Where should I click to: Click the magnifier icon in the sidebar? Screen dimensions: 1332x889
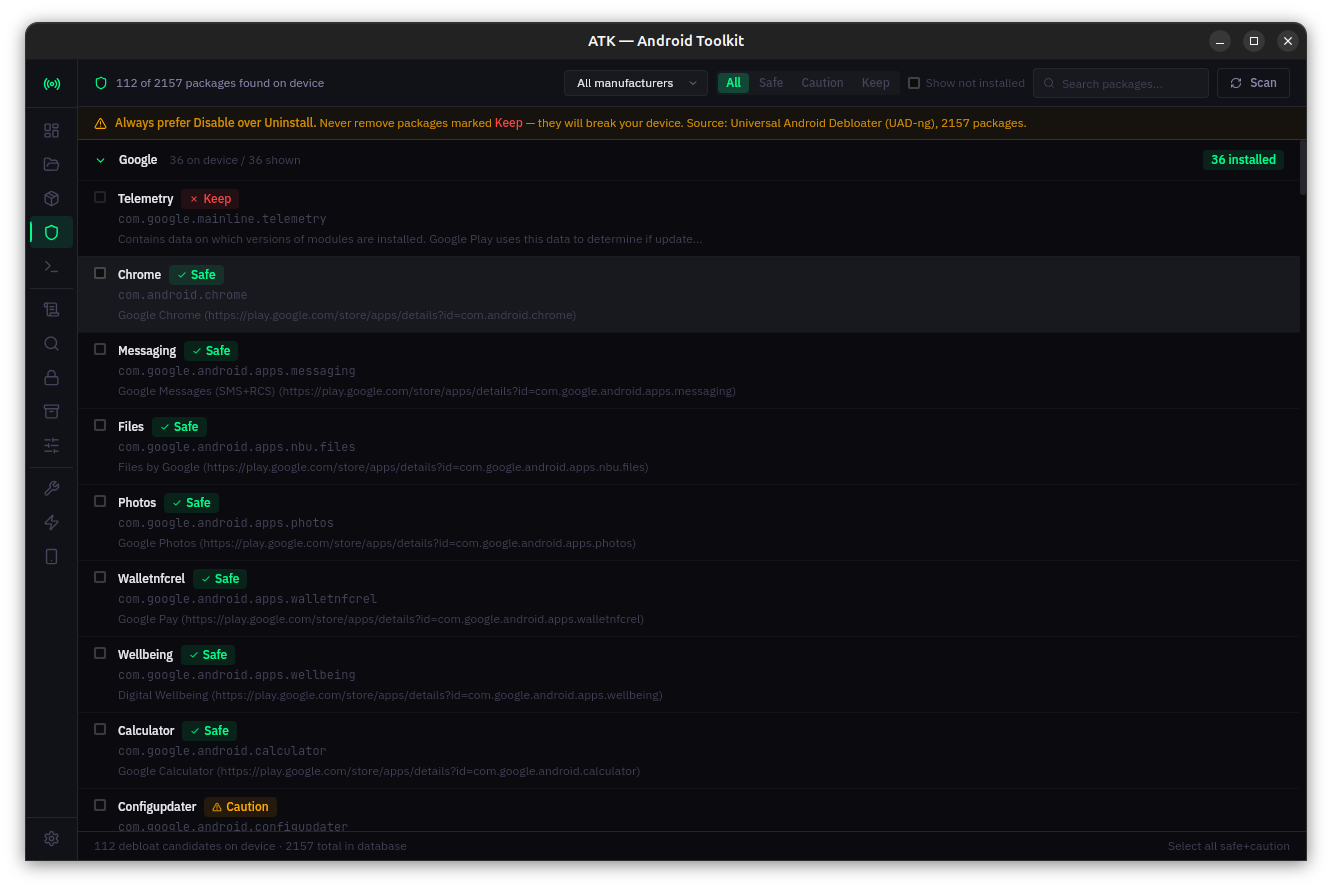pyautogui.click(x=51, y=343)
